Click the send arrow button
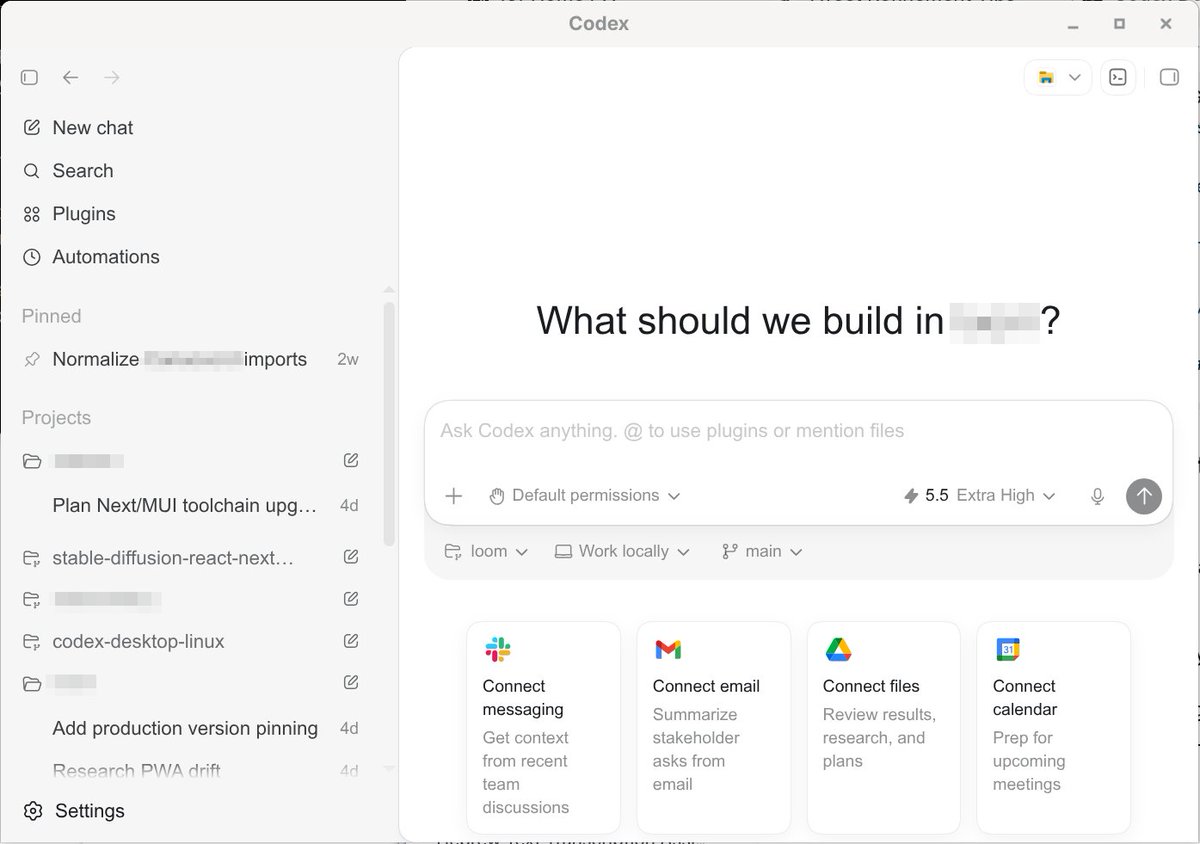Image resolution: width=1200 pixels, height=844 pixels. coord(1144,496)
